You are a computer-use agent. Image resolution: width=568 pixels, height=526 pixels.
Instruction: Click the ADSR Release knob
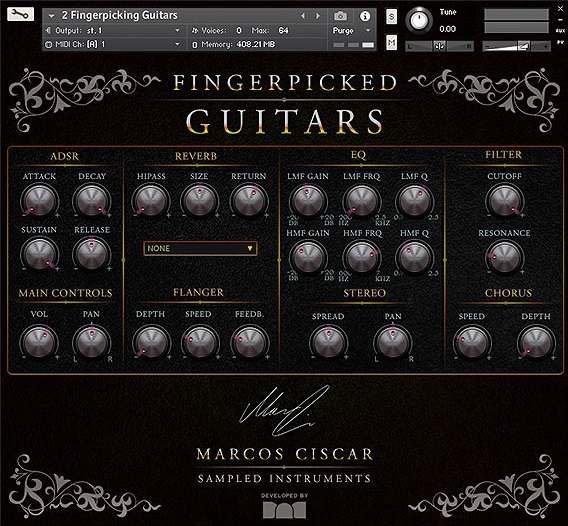(92, 254)
